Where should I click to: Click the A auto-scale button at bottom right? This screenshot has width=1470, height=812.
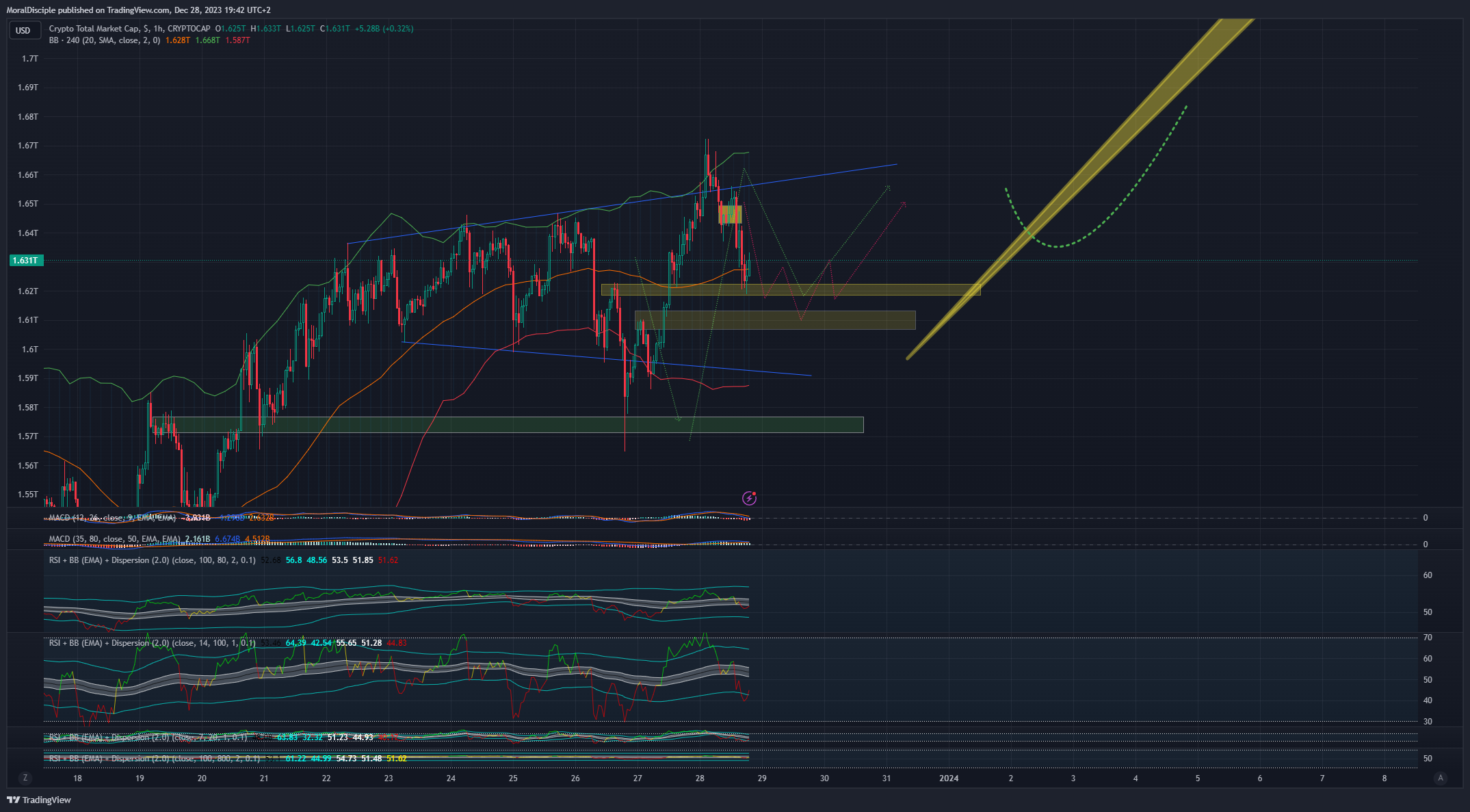tap(1441, 778)
